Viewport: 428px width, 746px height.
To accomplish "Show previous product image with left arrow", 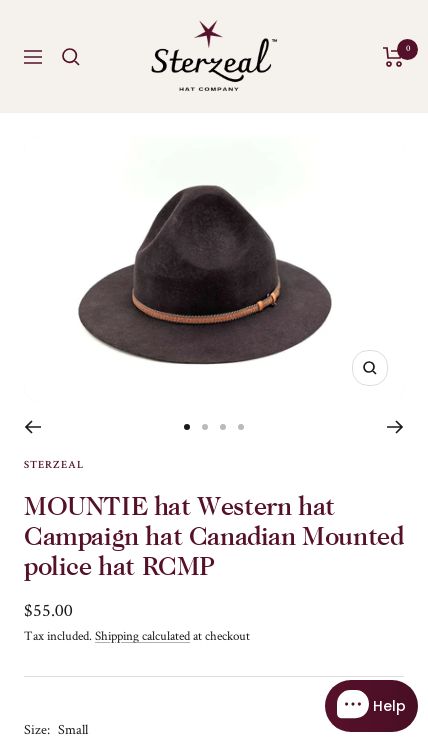I will pos(33,427).
